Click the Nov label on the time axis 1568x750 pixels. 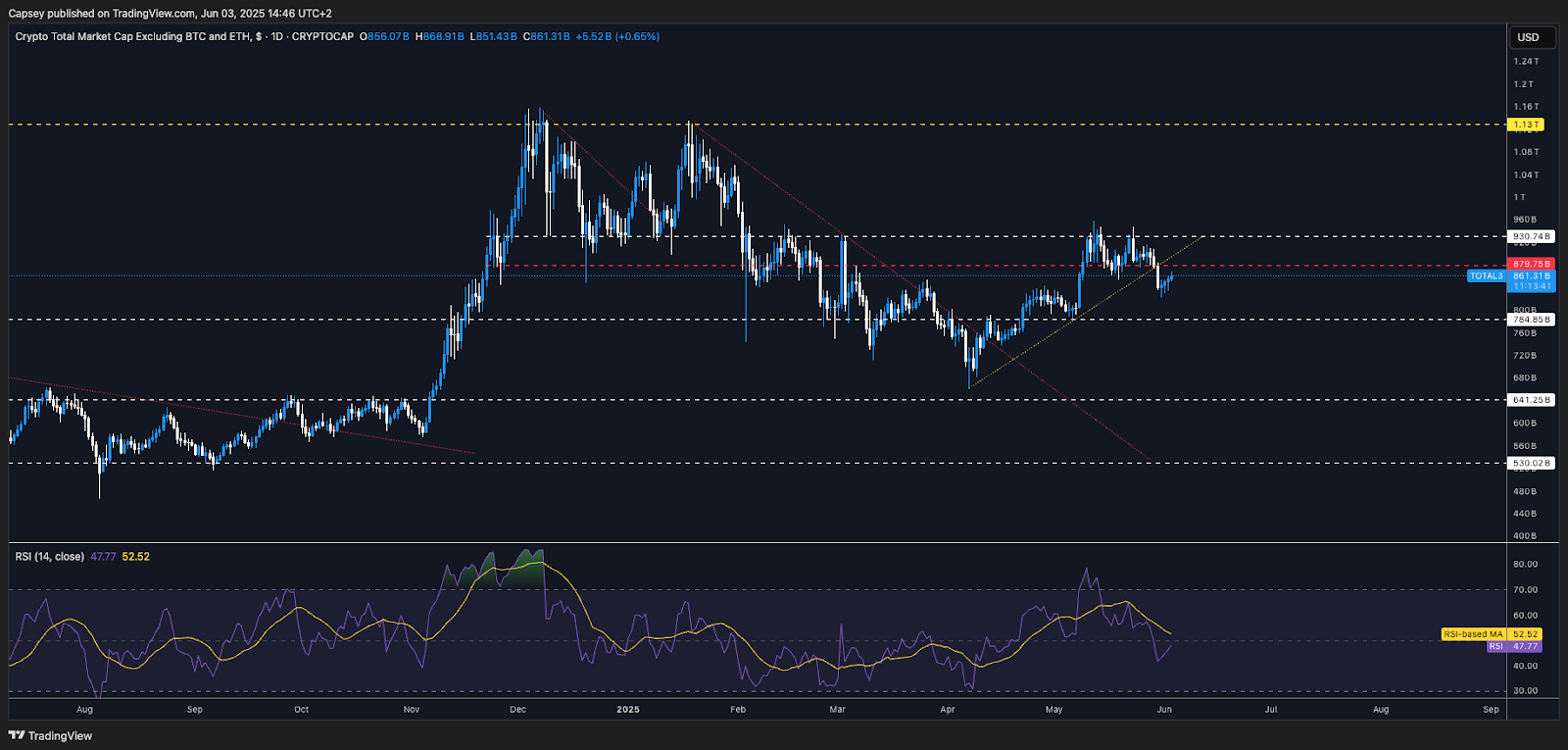(x=412, y=710)
